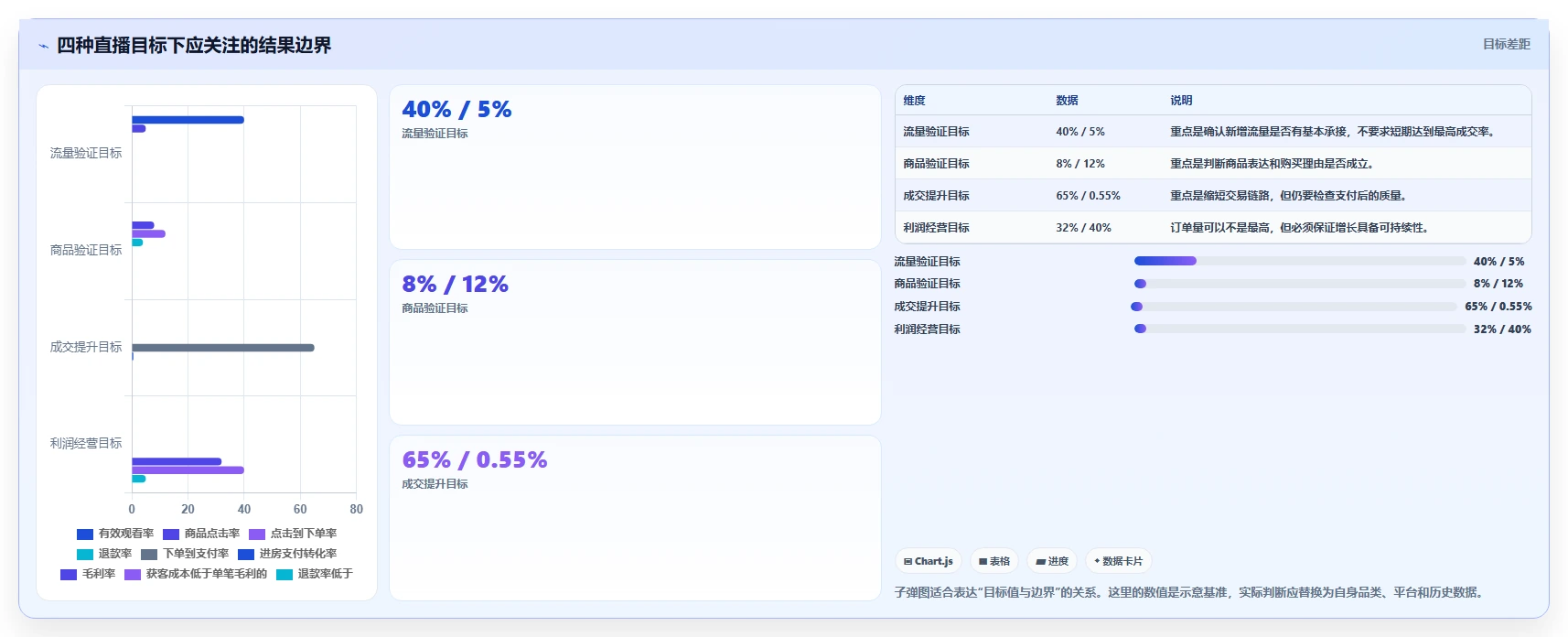Click the 进度 chip
The height and width of the screenshot is (637, 1568).
(1052, 561)
